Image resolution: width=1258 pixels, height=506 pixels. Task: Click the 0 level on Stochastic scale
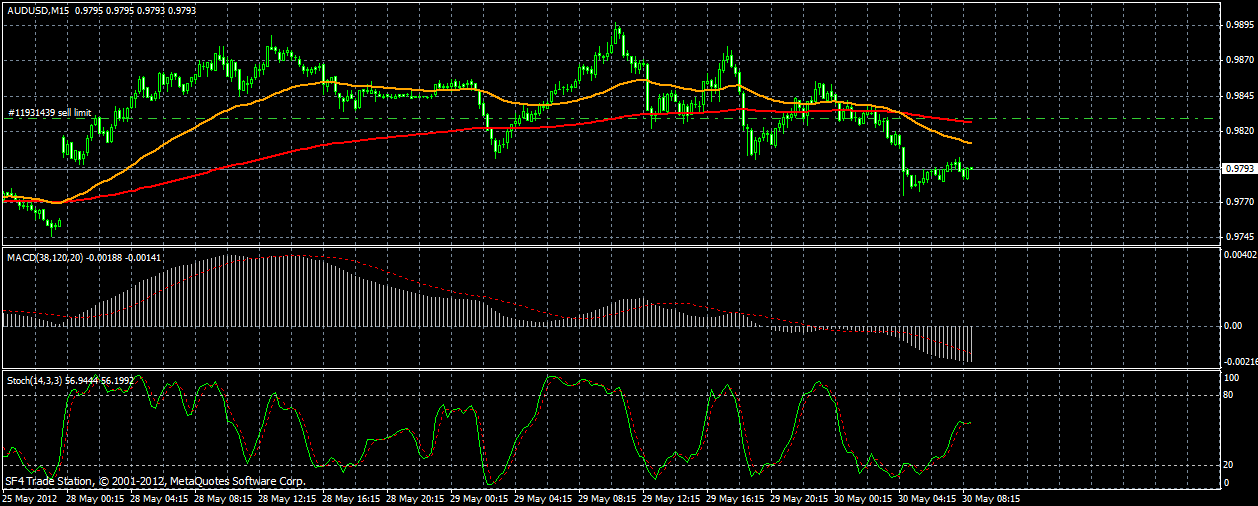[1228, 483]
